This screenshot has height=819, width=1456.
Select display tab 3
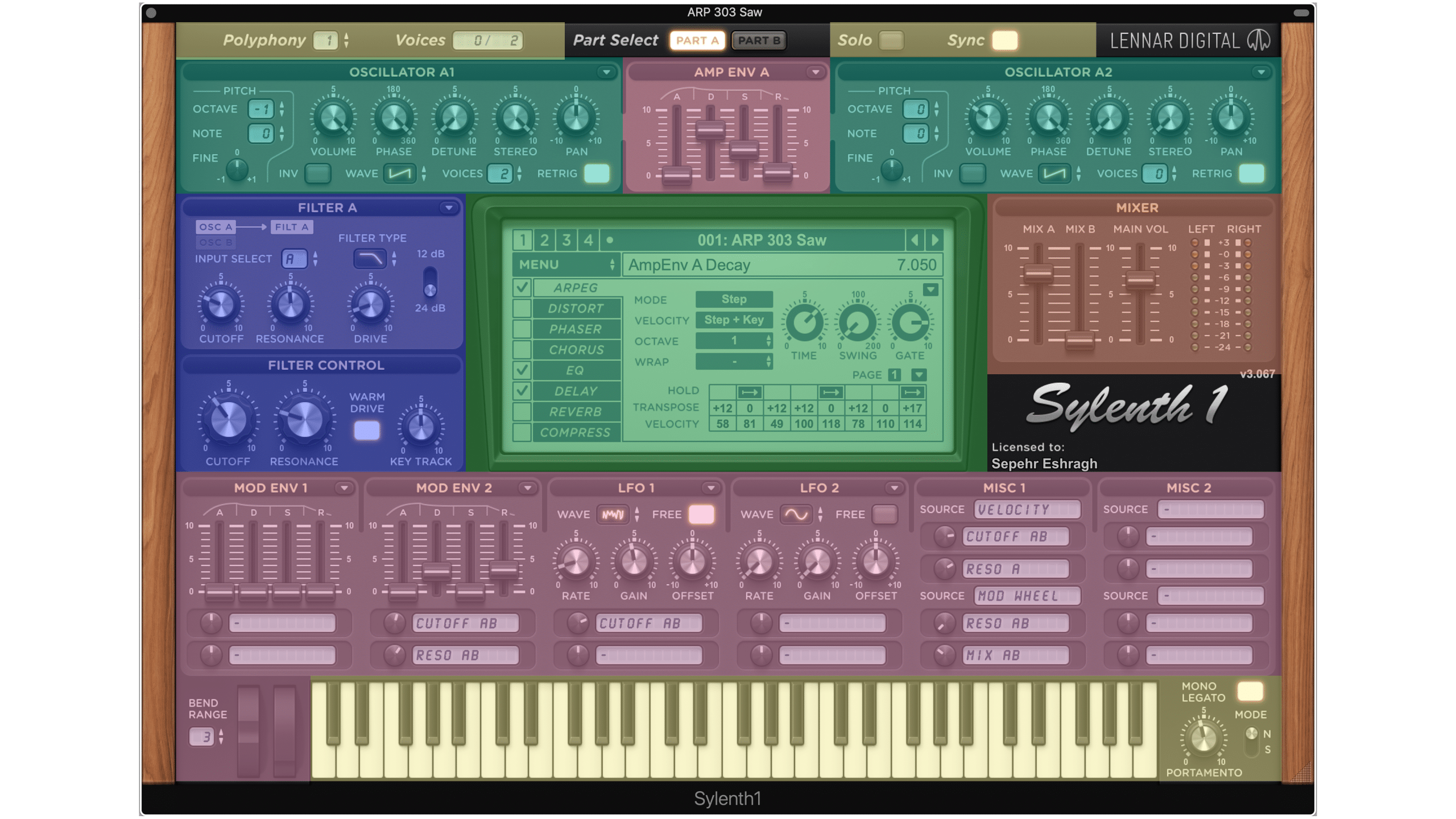coord(566,240)
